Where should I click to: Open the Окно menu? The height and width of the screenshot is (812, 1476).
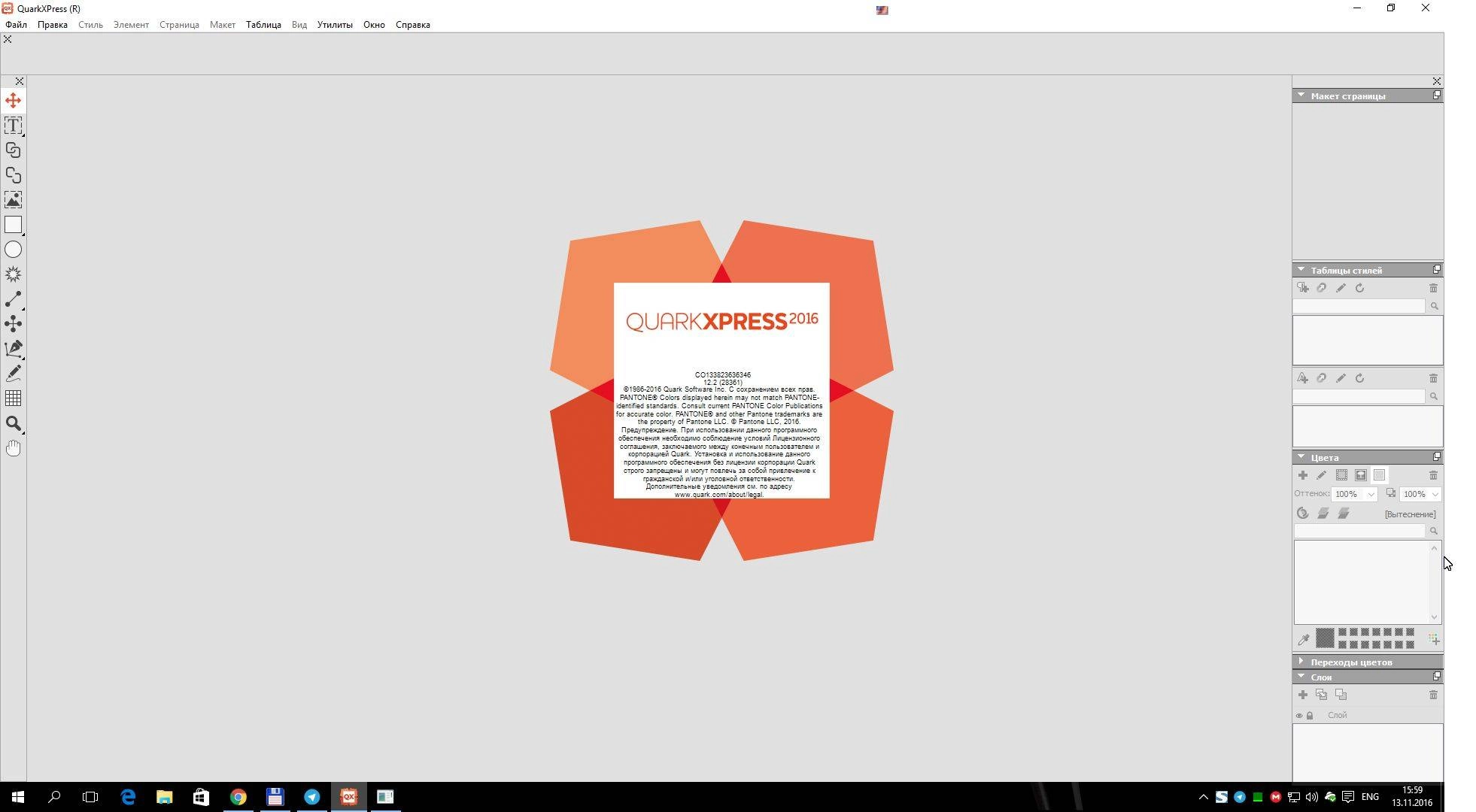pyautogui.click(x=374, y=25)
